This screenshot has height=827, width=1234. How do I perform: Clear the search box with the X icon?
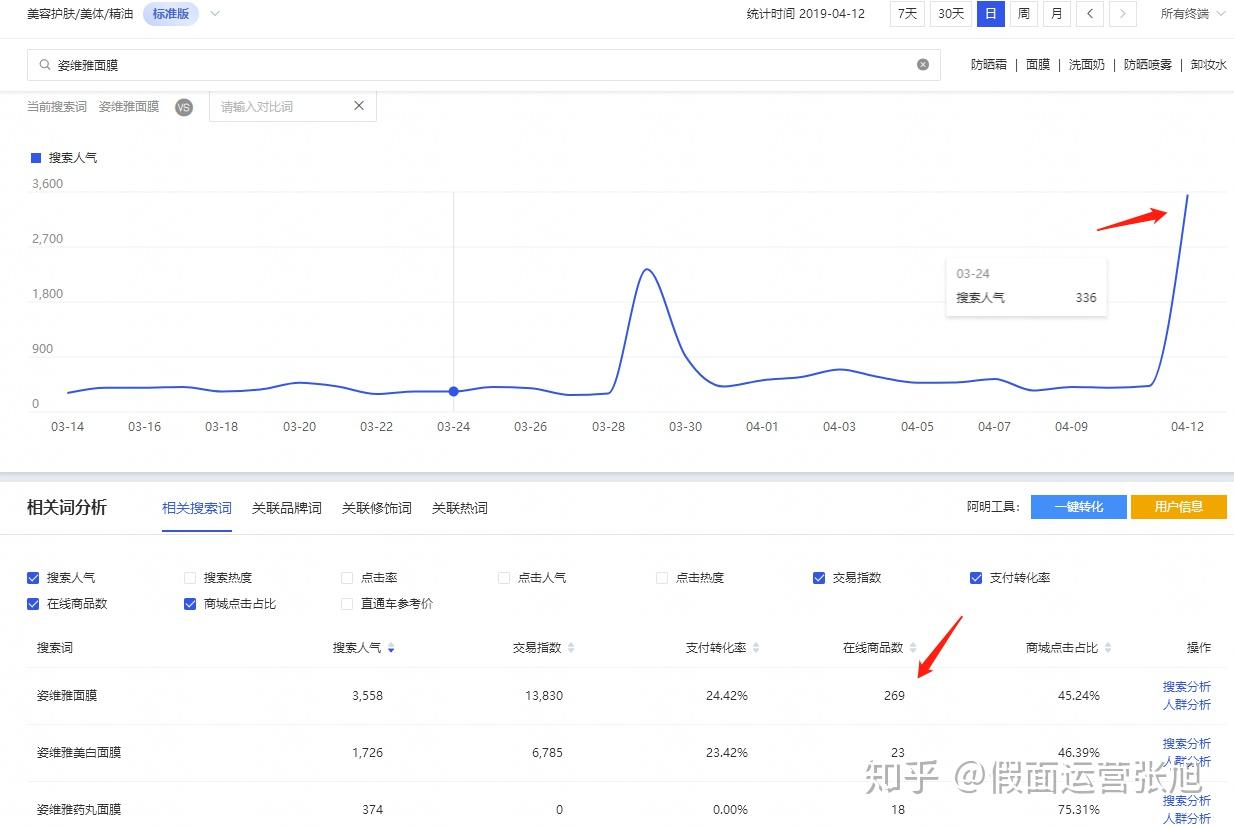click(x=923, y=65)
